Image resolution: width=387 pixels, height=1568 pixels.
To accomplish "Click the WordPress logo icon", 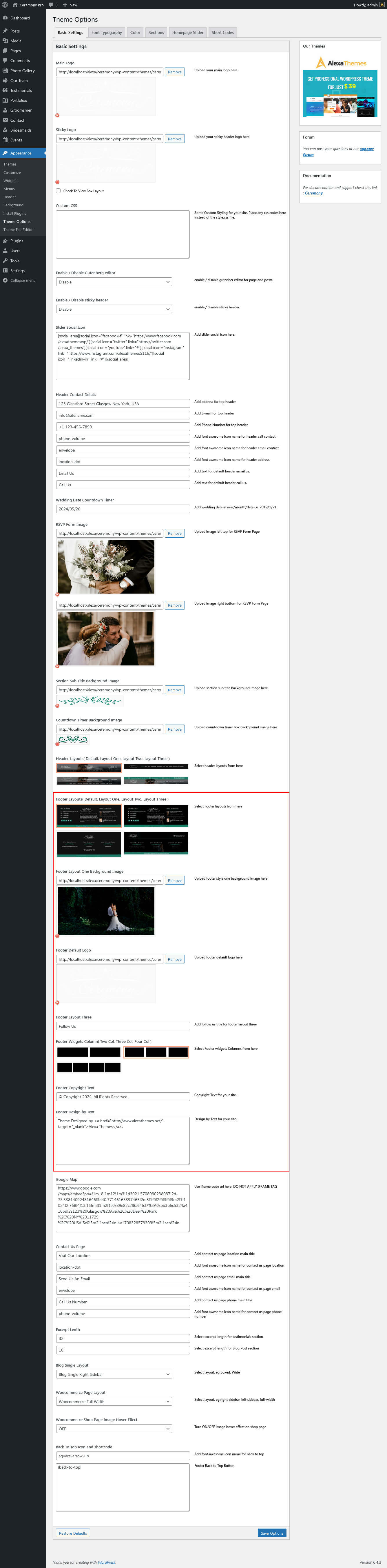I will tap(6, 4).
